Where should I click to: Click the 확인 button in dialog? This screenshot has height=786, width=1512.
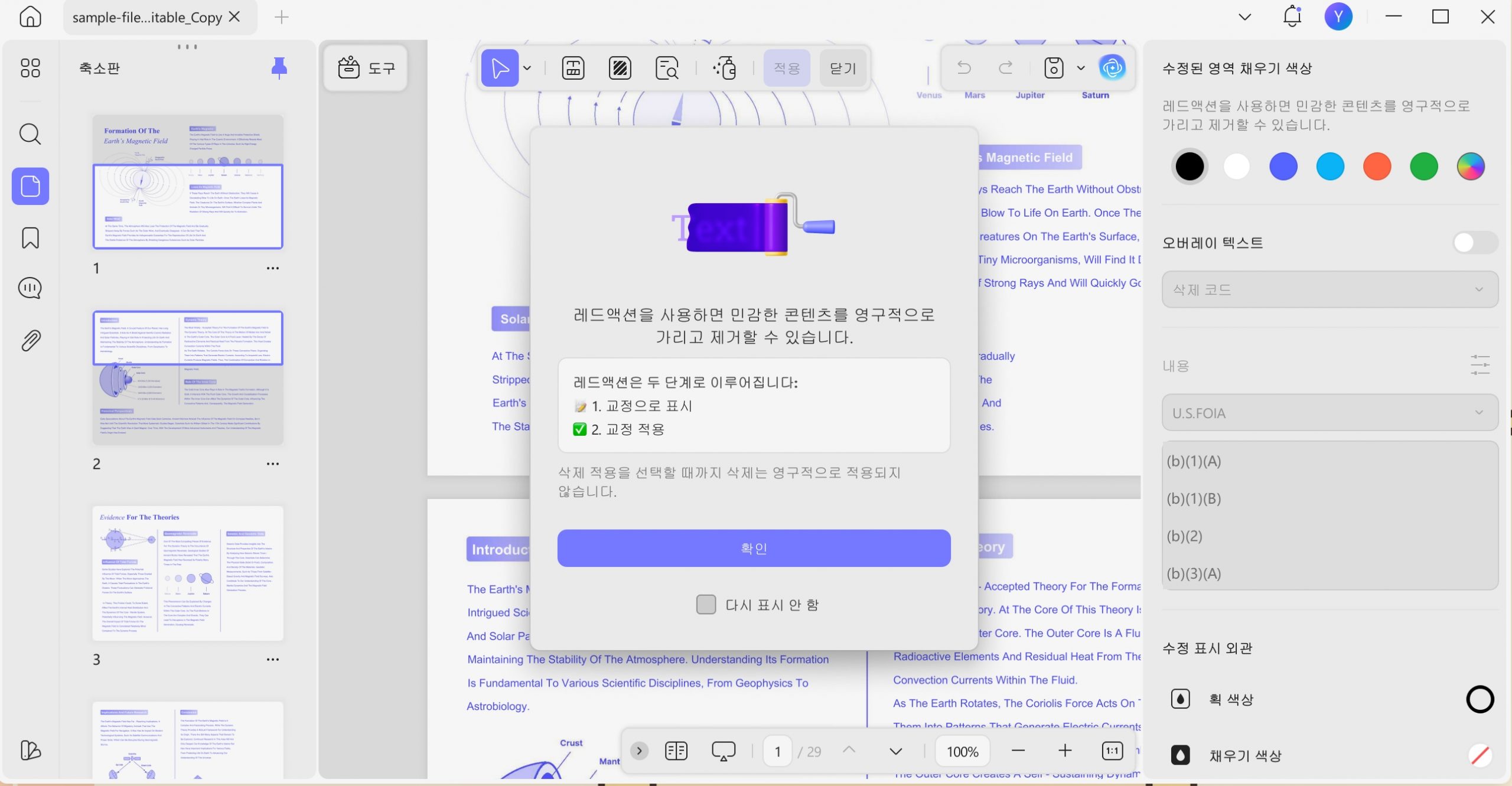point(754,548)
